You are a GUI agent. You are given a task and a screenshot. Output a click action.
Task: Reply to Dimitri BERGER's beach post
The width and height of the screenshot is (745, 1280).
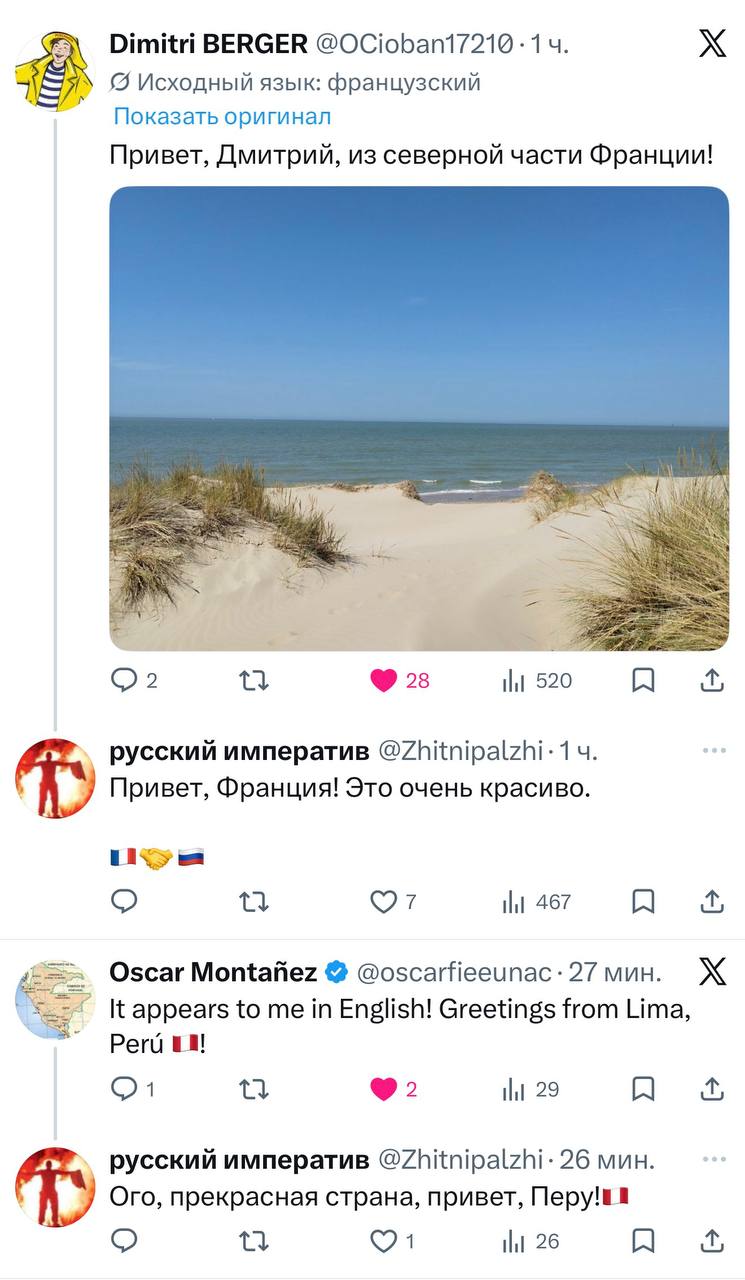(124, 681)
